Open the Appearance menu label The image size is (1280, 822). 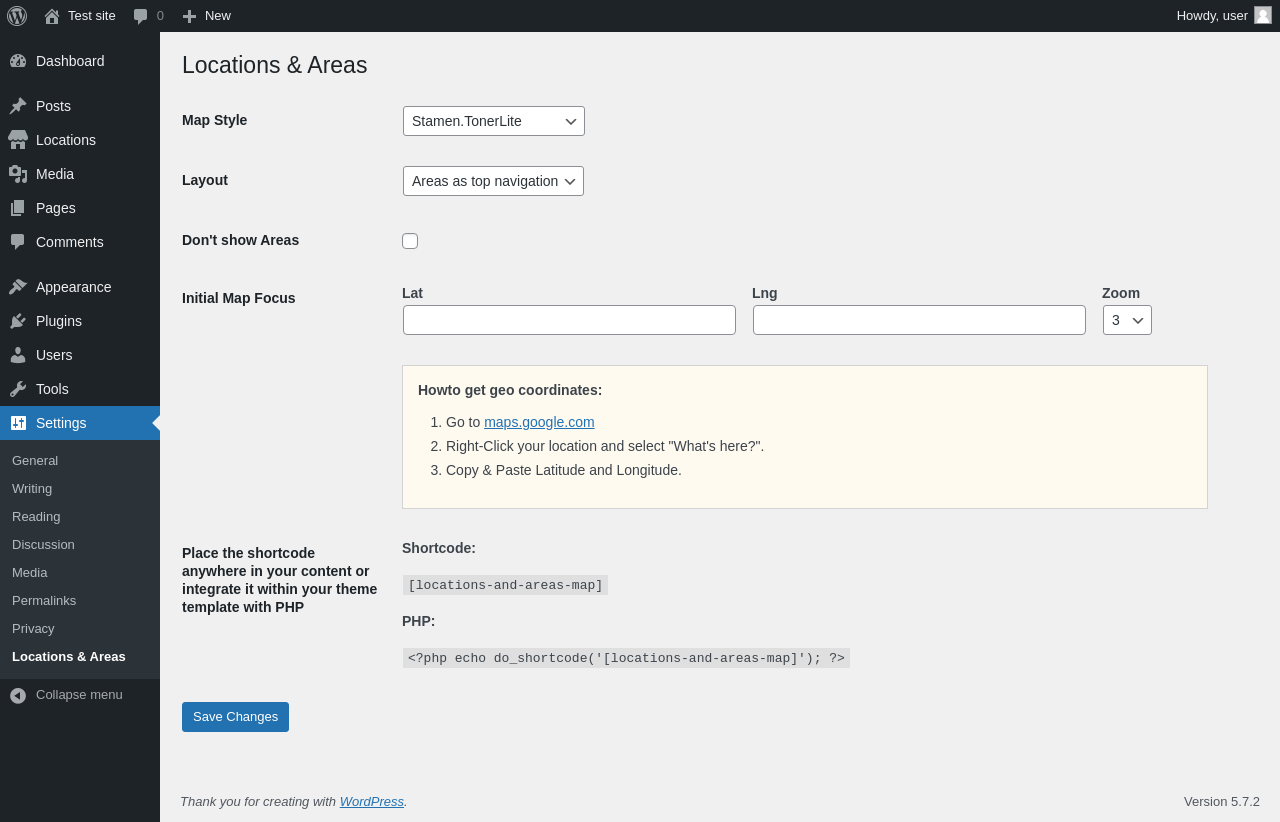click(74, 287)
